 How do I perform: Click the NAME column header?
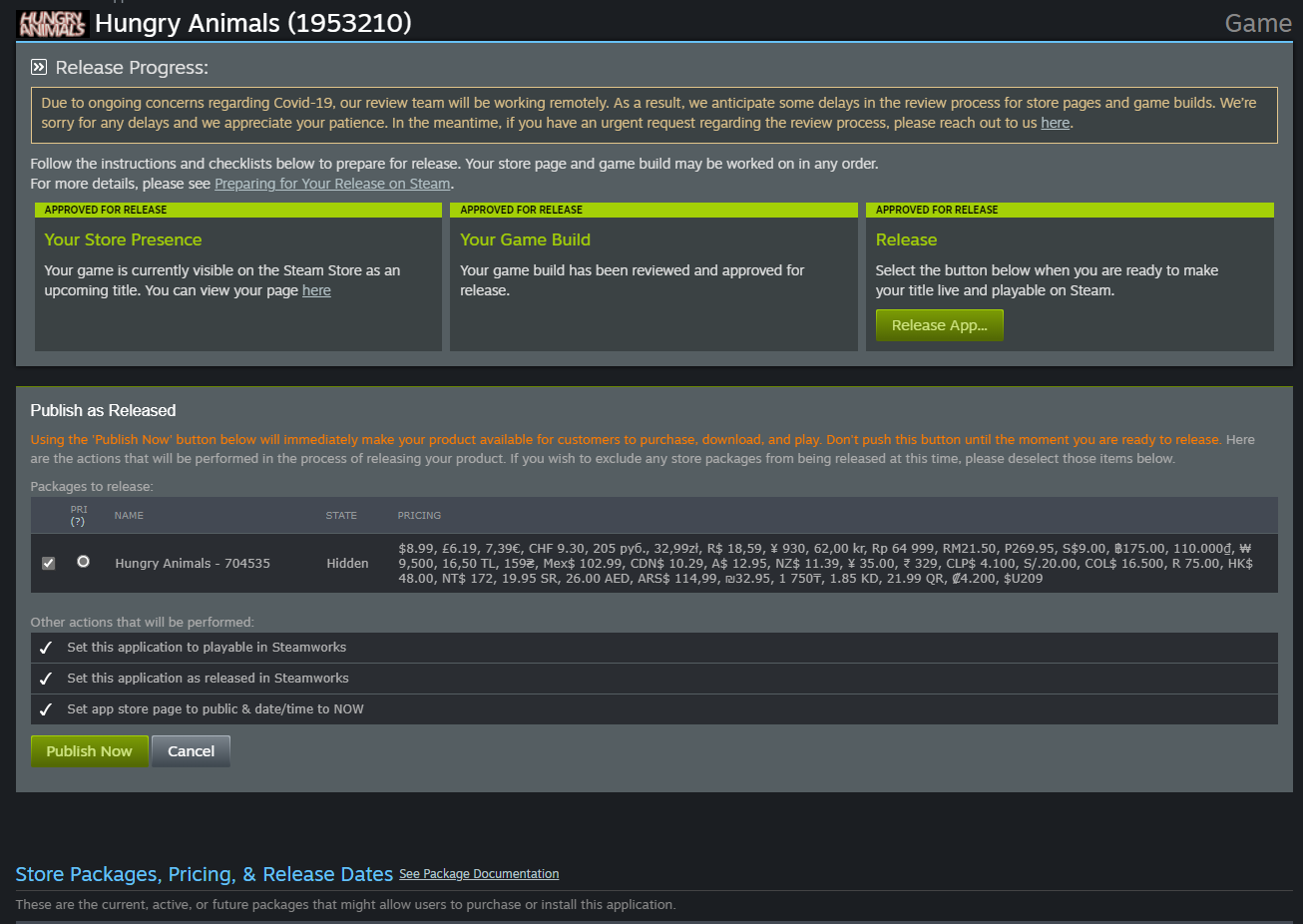pos(129,516)
